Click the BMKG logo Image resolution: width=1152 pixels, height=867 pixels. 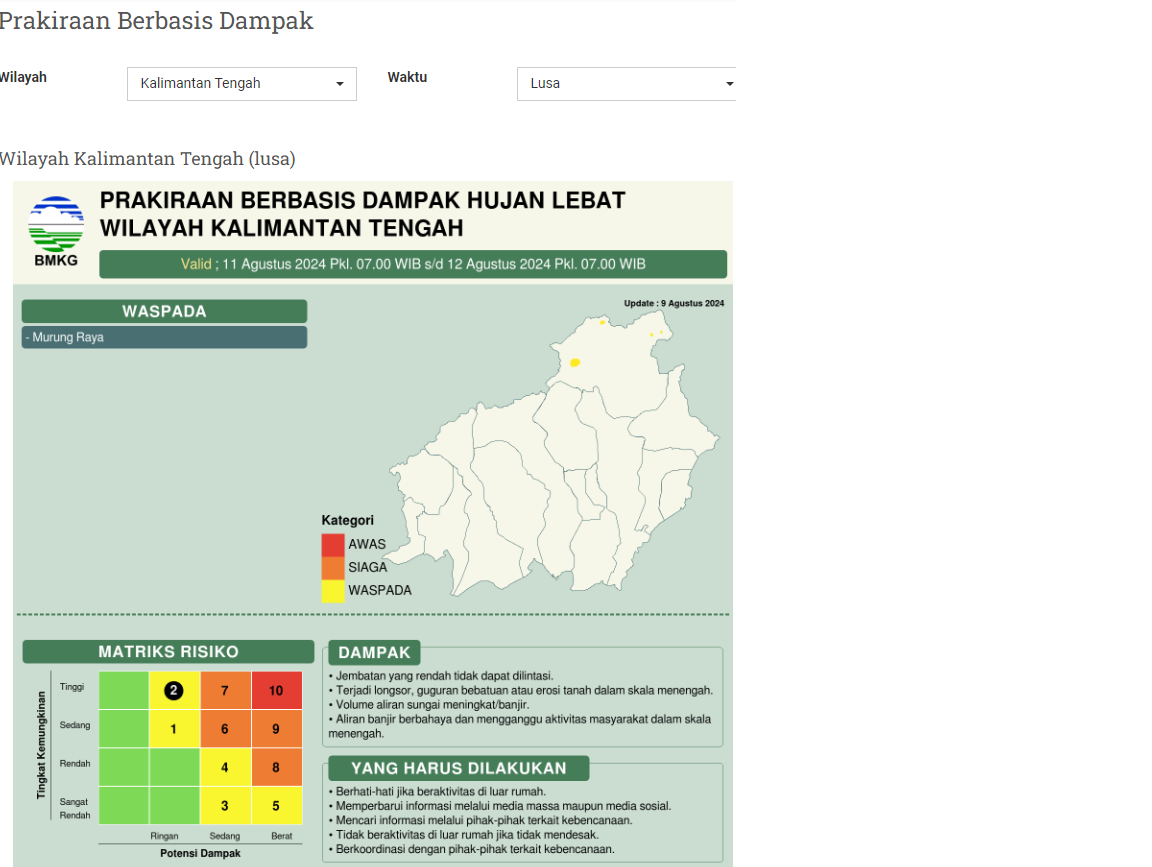point(56,231)
